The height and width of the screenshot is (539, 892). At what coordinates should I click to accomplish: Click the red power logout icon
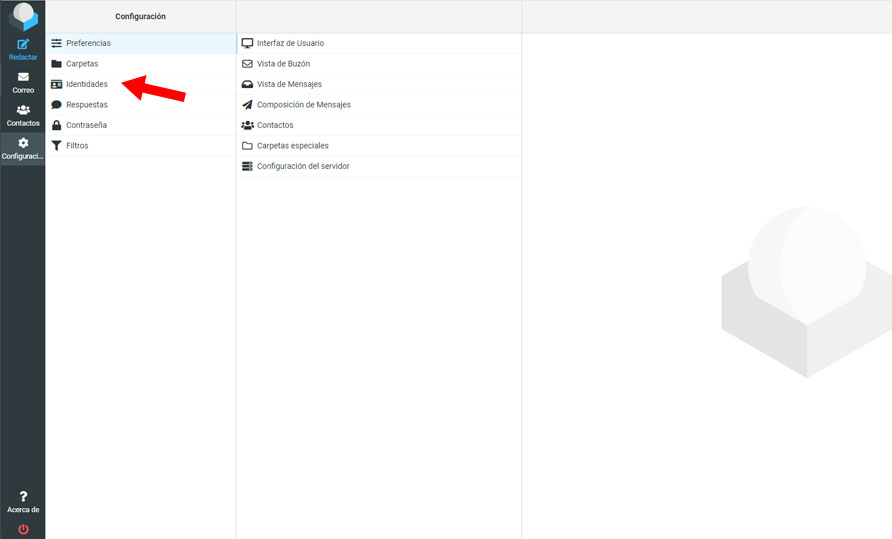(x=23, y=529)
